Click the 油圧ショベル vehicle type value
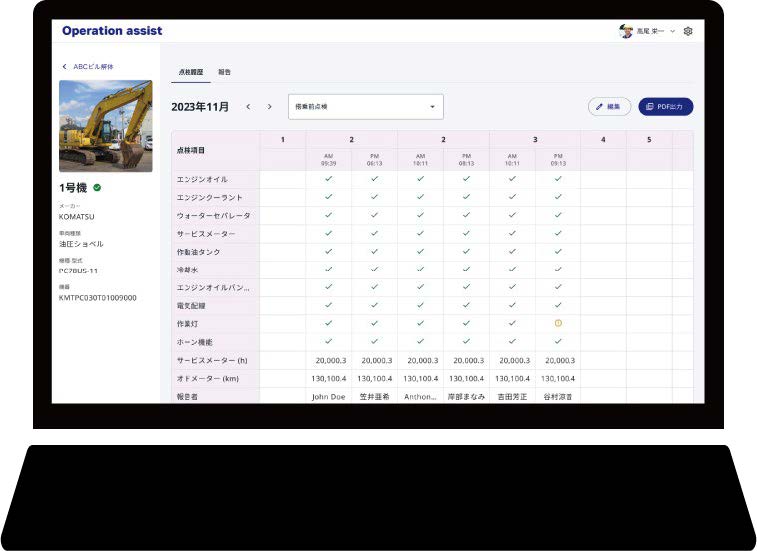Screen dimensions: 757x551 [x=81, y=244]
